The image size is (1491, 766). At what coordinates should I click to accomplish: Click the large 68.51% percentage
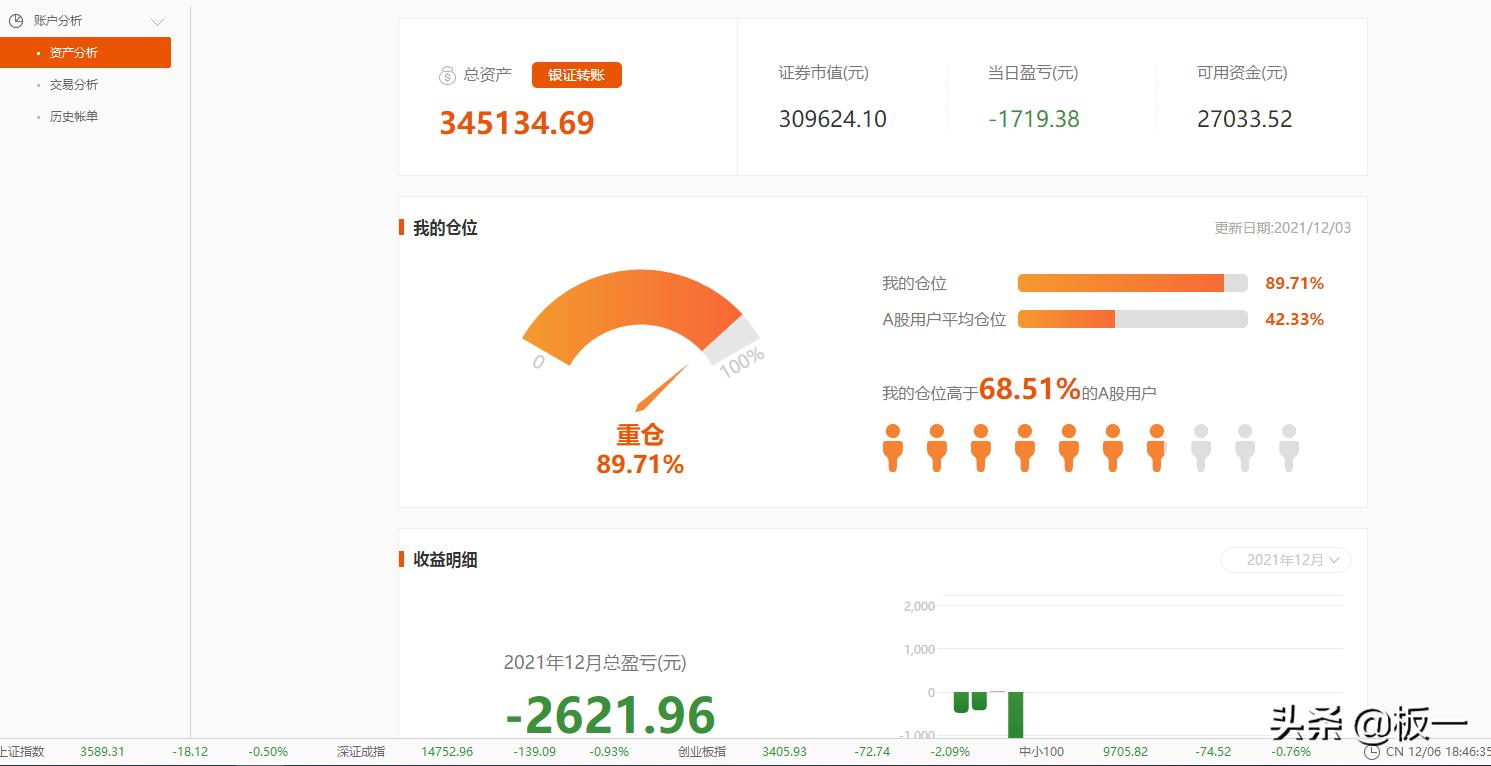pyautogui.click(x=1030, y=389)
